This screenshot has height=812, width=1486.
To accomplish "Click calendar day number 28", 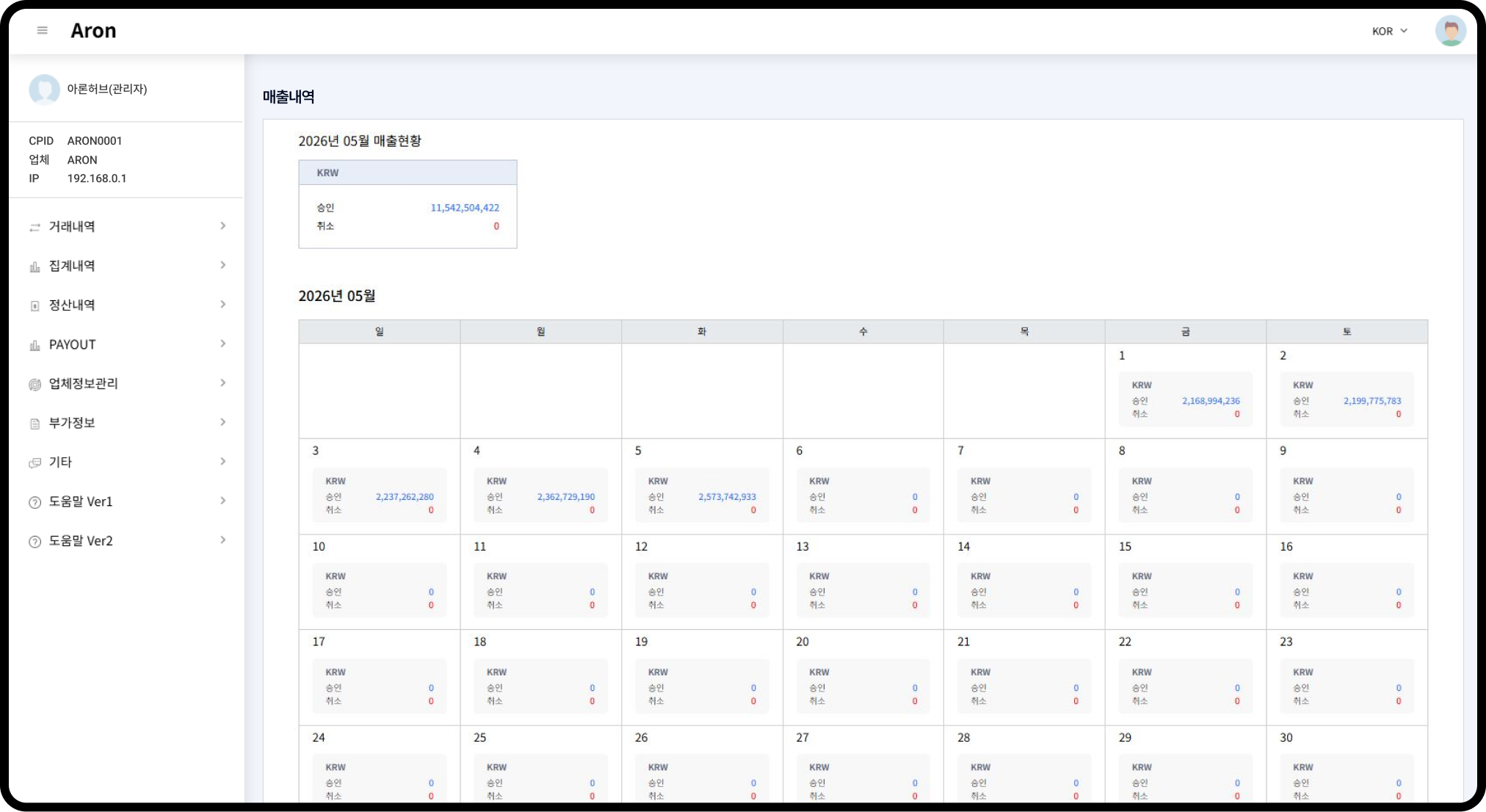I will pyautogui.click(x=964, y=738).
